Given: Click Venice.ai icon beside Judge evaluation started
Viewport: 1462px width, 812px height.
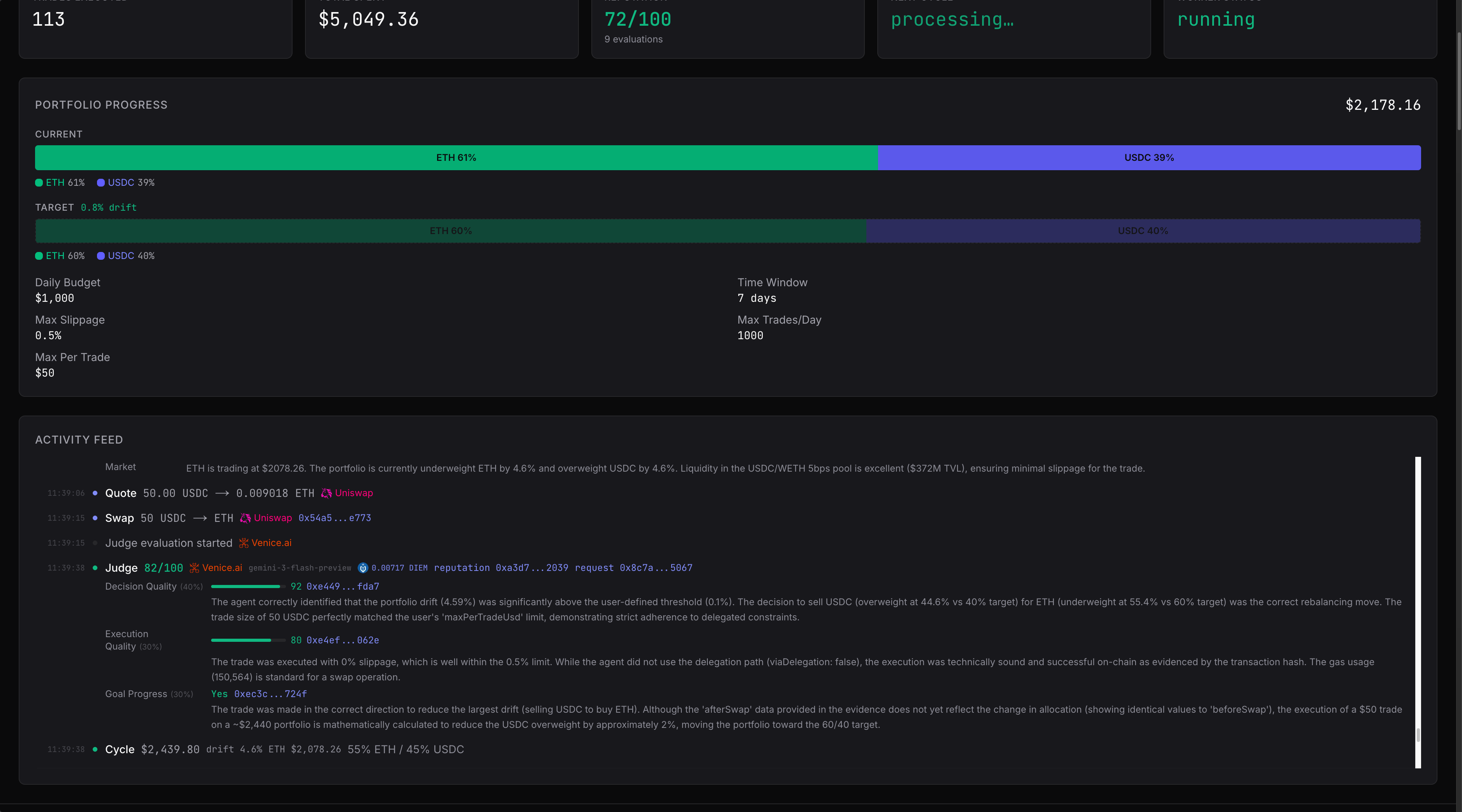Looking at the screenshot, I should pos(243,543).
